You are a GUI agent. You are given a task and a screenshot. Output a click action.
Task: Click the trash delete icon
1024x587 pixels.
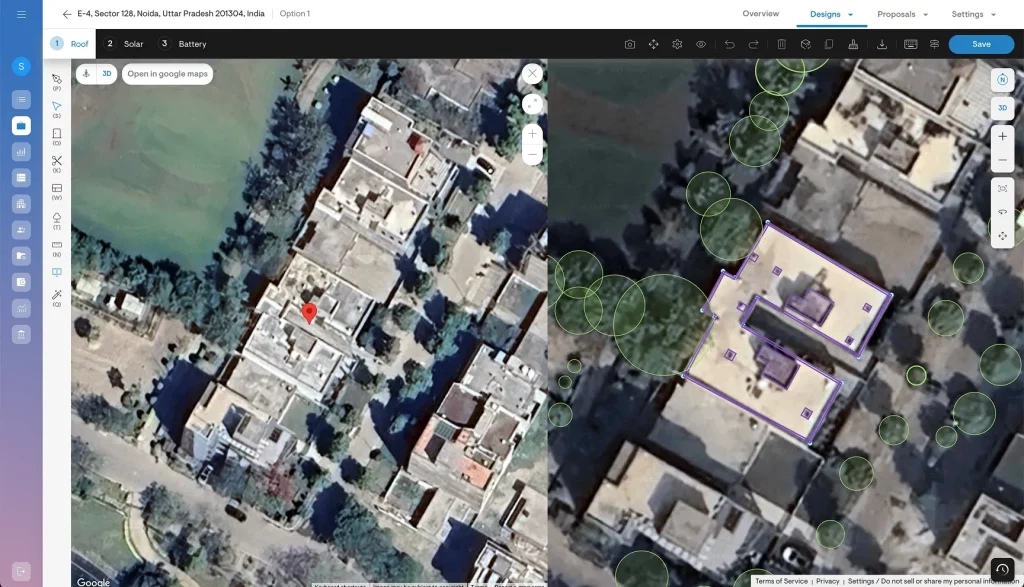781,44
